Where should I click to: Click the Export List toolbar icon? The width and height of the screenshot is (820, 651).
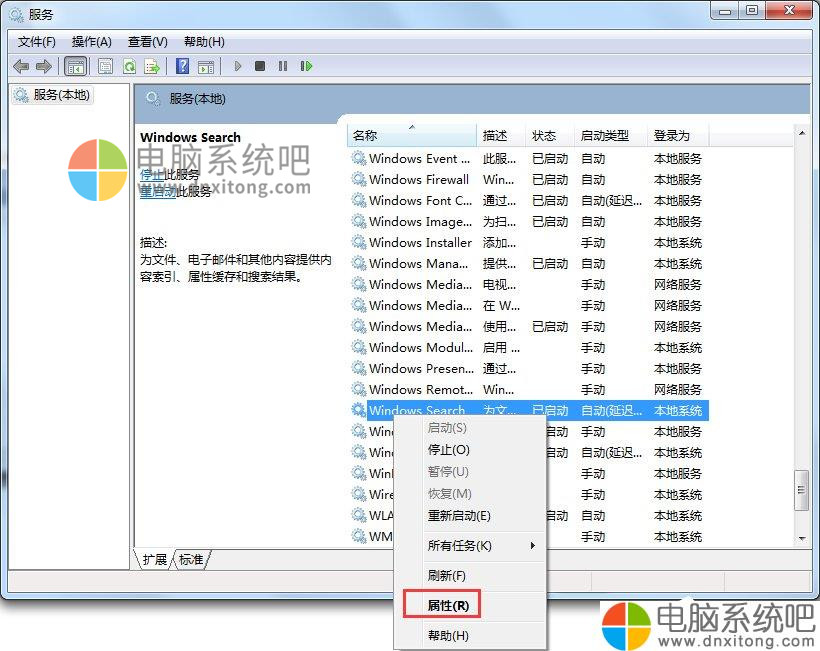tap(152, 66)
